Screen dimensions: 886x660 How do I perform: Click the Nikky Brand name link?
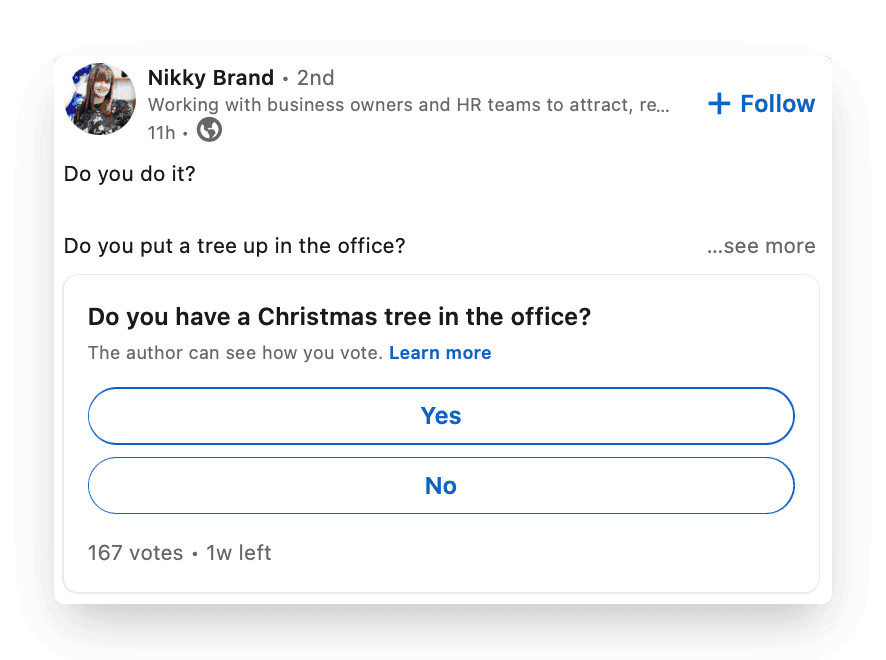[210, 78]
